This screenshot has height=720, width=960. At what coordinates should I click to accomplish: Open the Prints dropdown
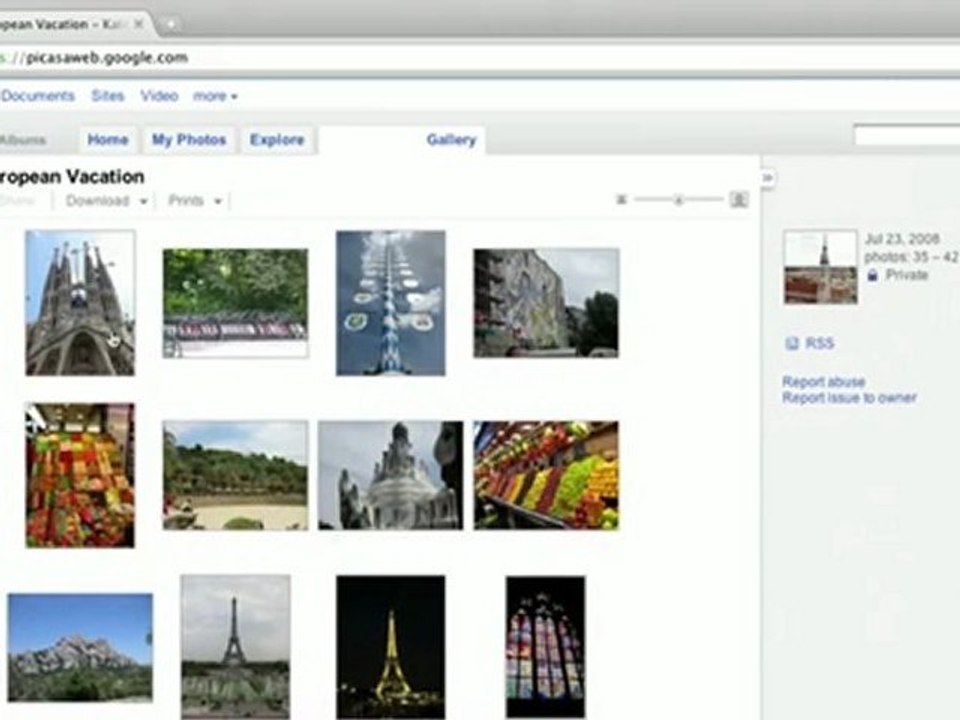tap(195, 201)
